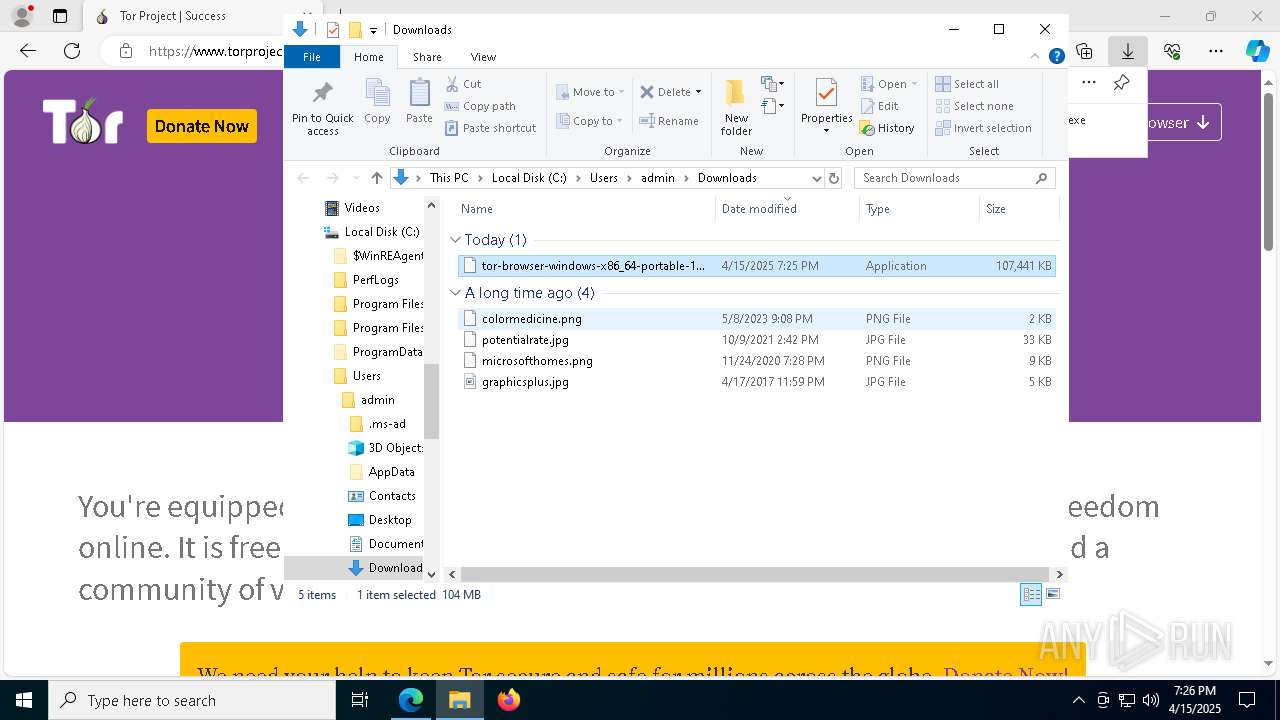Click the Search Downloads field
1280x720 pixels.
(954, 178)
